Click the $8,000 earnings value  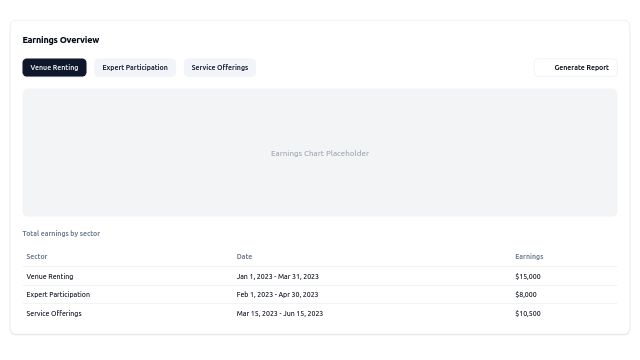tap(526, 294)
